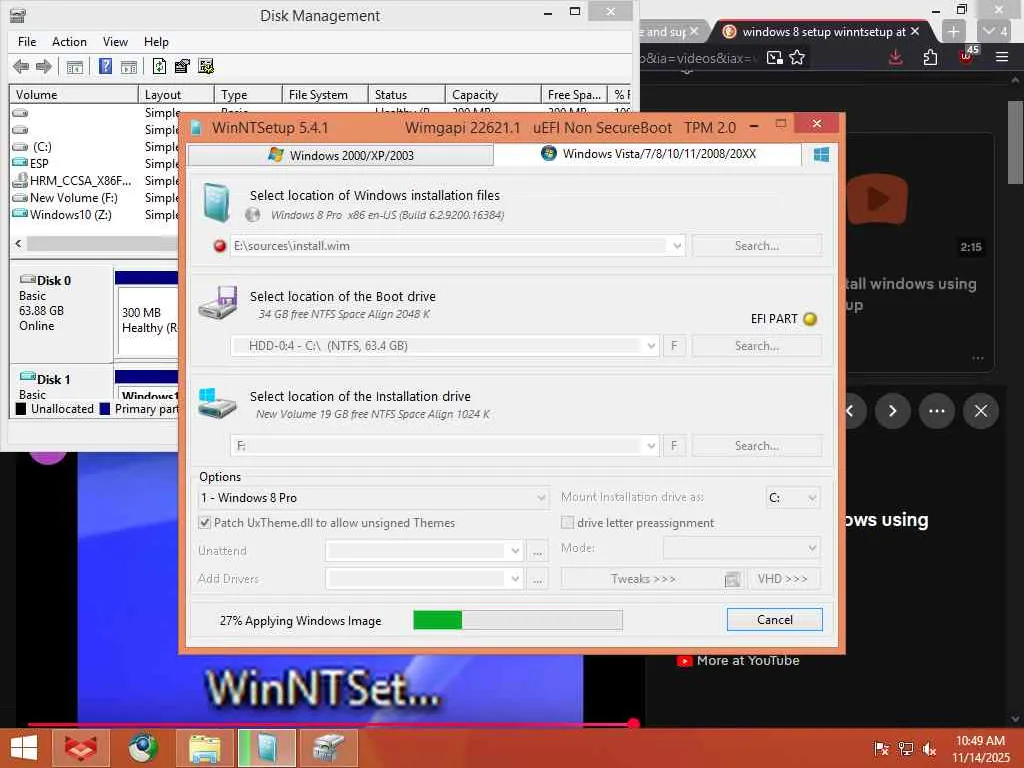The image size is (1024, 768).
Task: Click the Volume column header in Disk Management
Action: point(74,95)
